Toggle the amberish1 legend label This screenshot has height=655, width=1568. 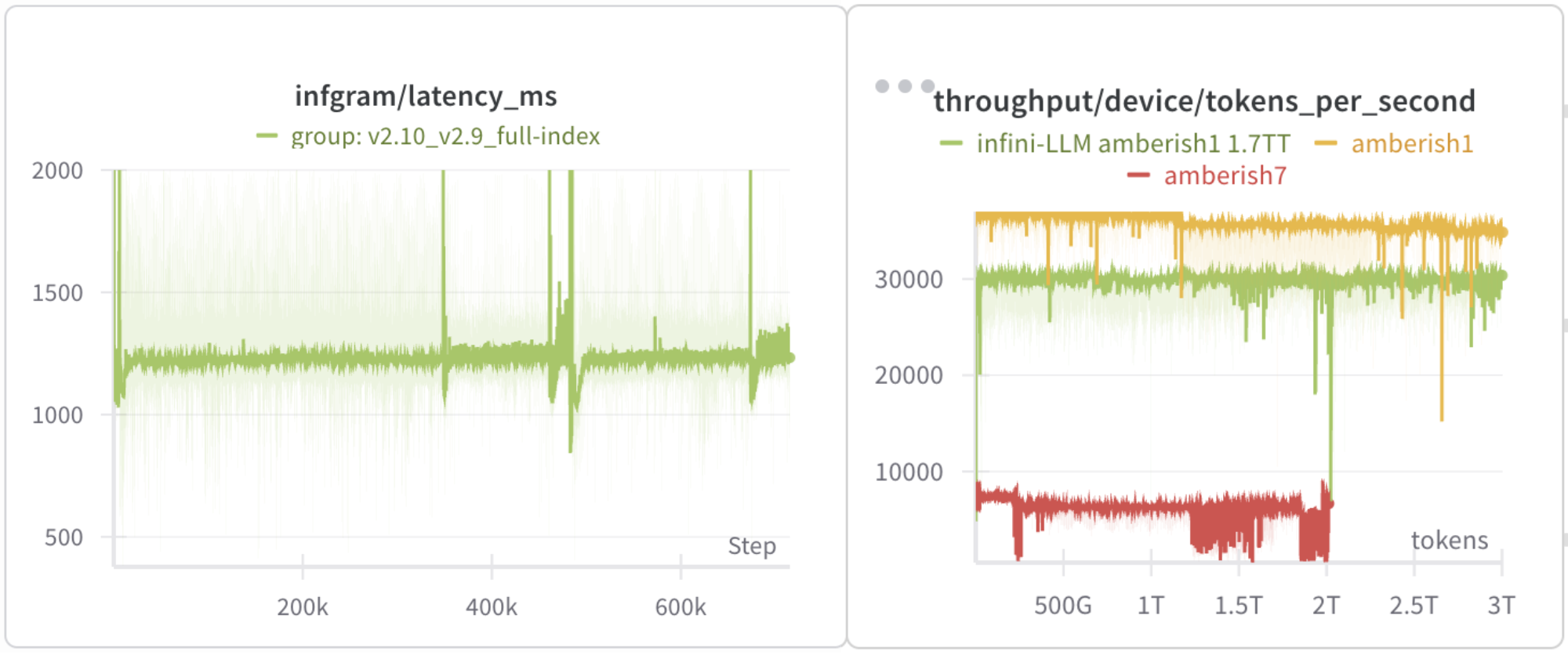[1412, 143]
